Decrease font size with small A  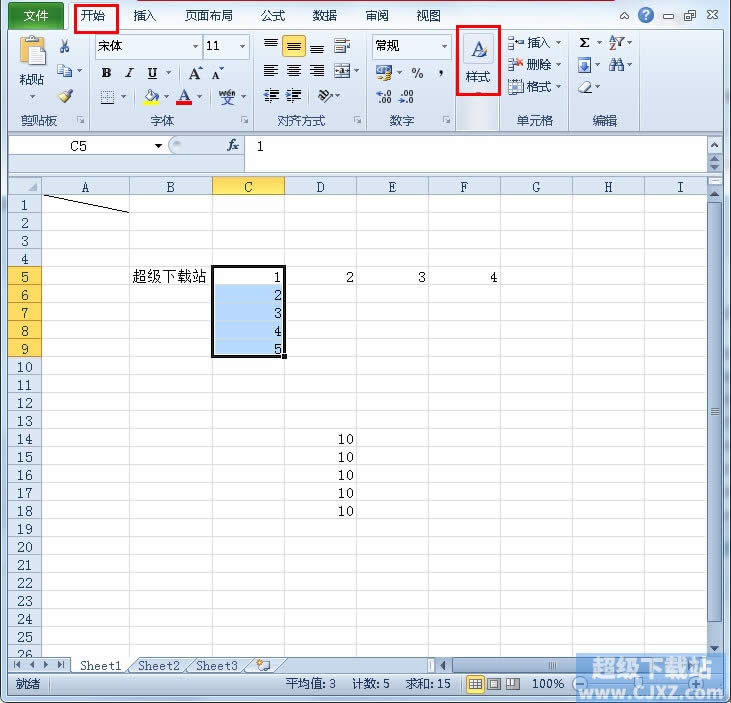click(217, 73)
